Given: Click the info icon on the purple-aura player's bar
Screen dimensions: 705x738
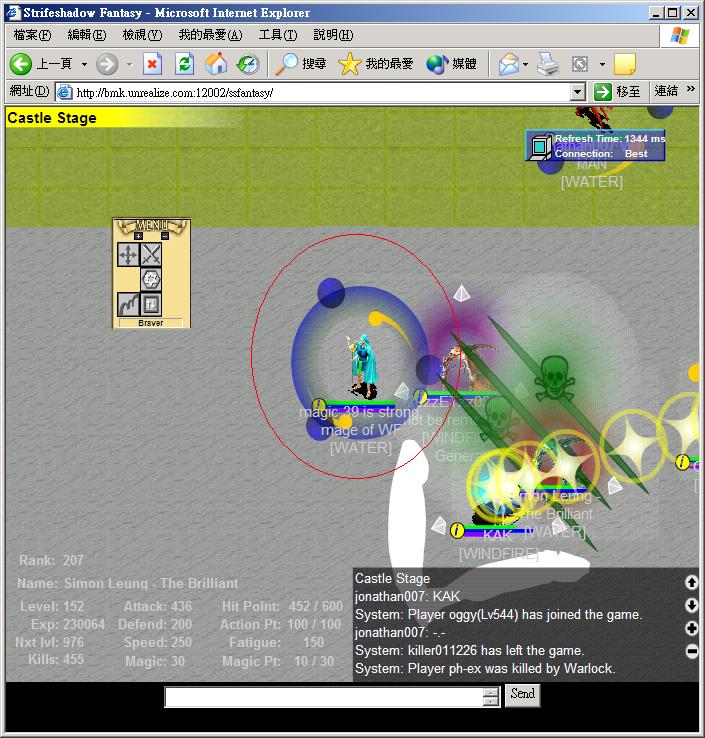Looking at the screenshot, I should (420, 396).
